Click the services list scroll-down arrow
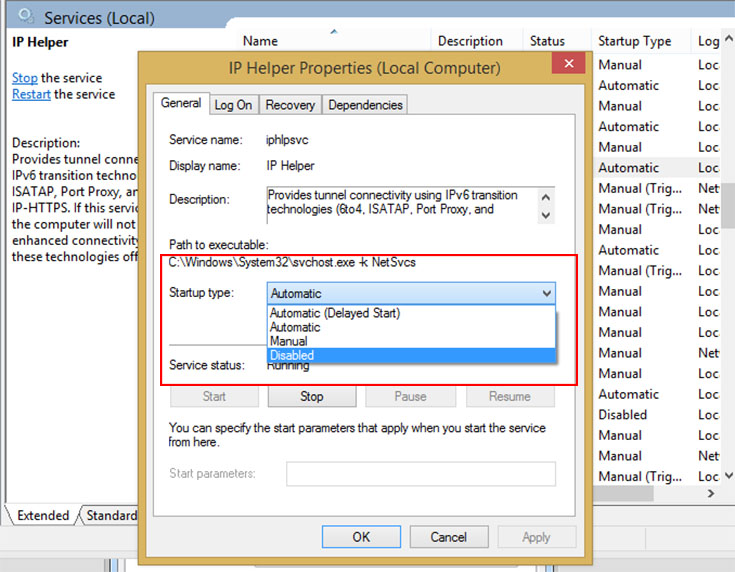 [x=728, y=475]
